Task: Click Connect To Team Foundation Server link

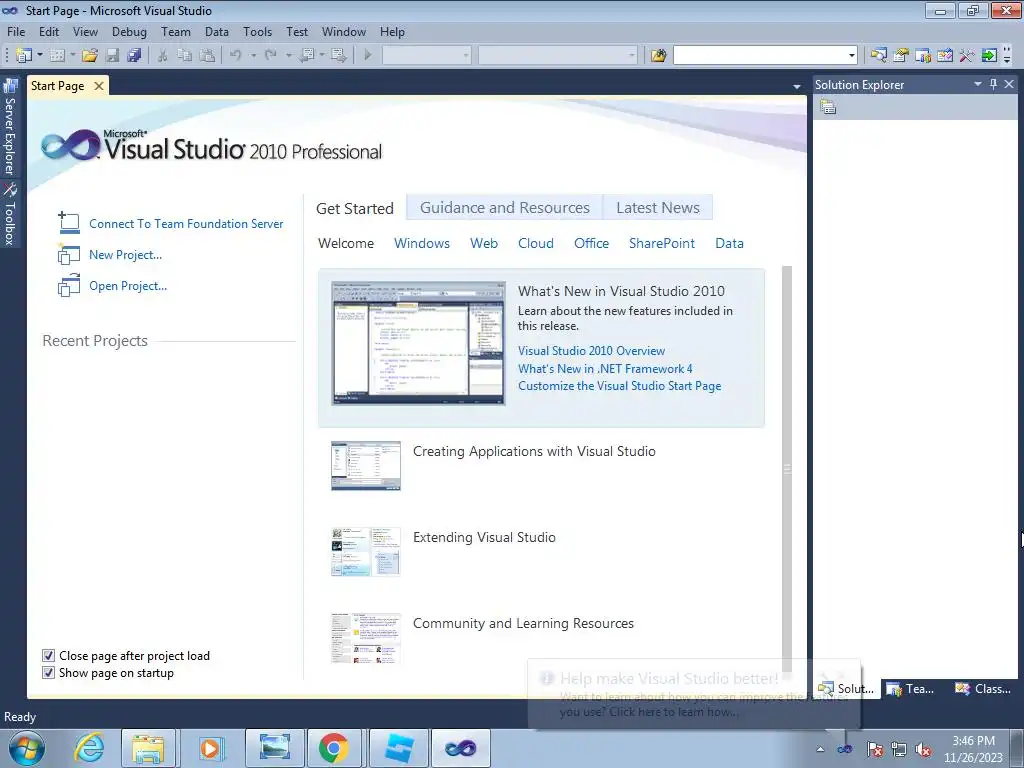Action: [x=186, y=223]
